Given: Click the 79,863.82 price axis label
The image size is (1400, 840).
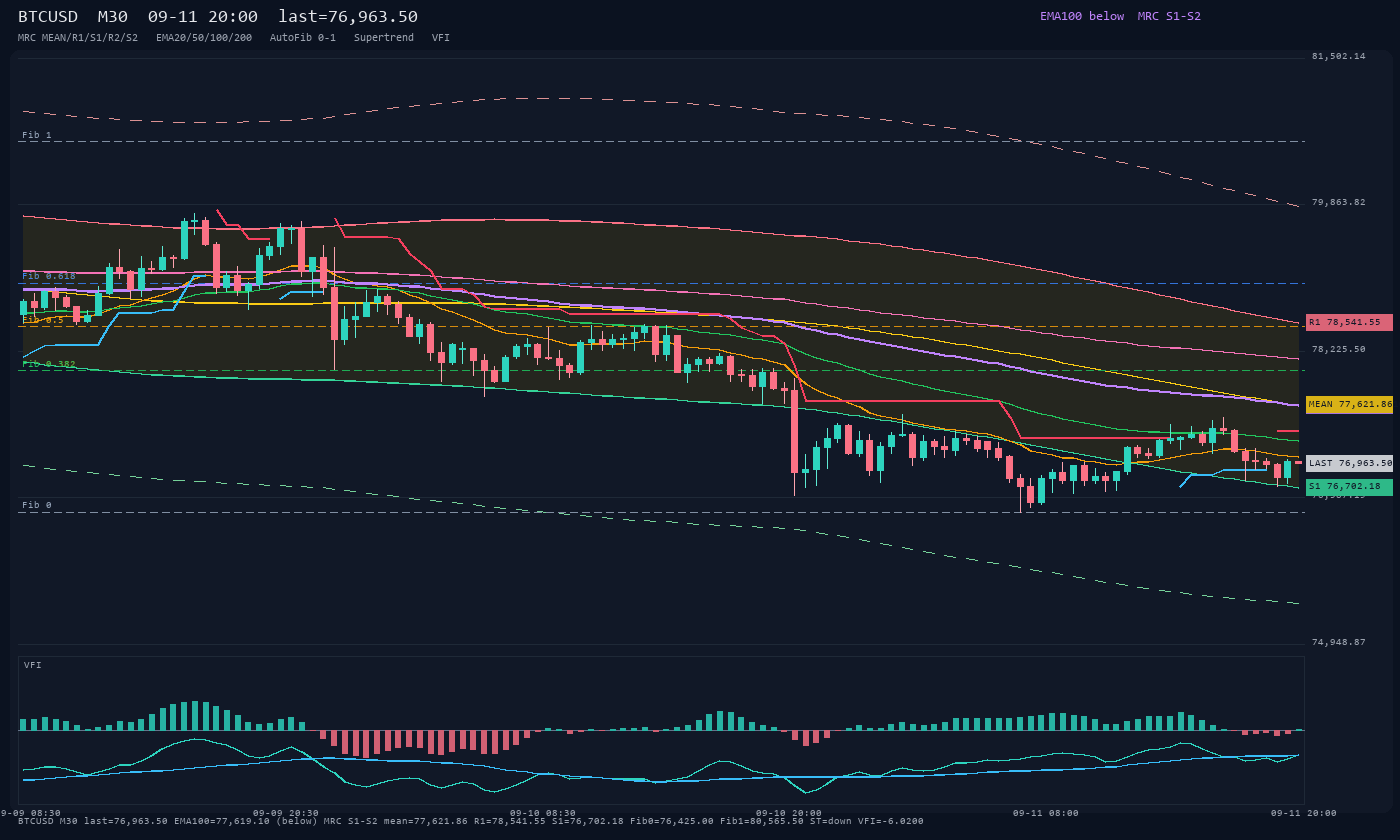Looking at the screenshot, I should point(1338,202).
